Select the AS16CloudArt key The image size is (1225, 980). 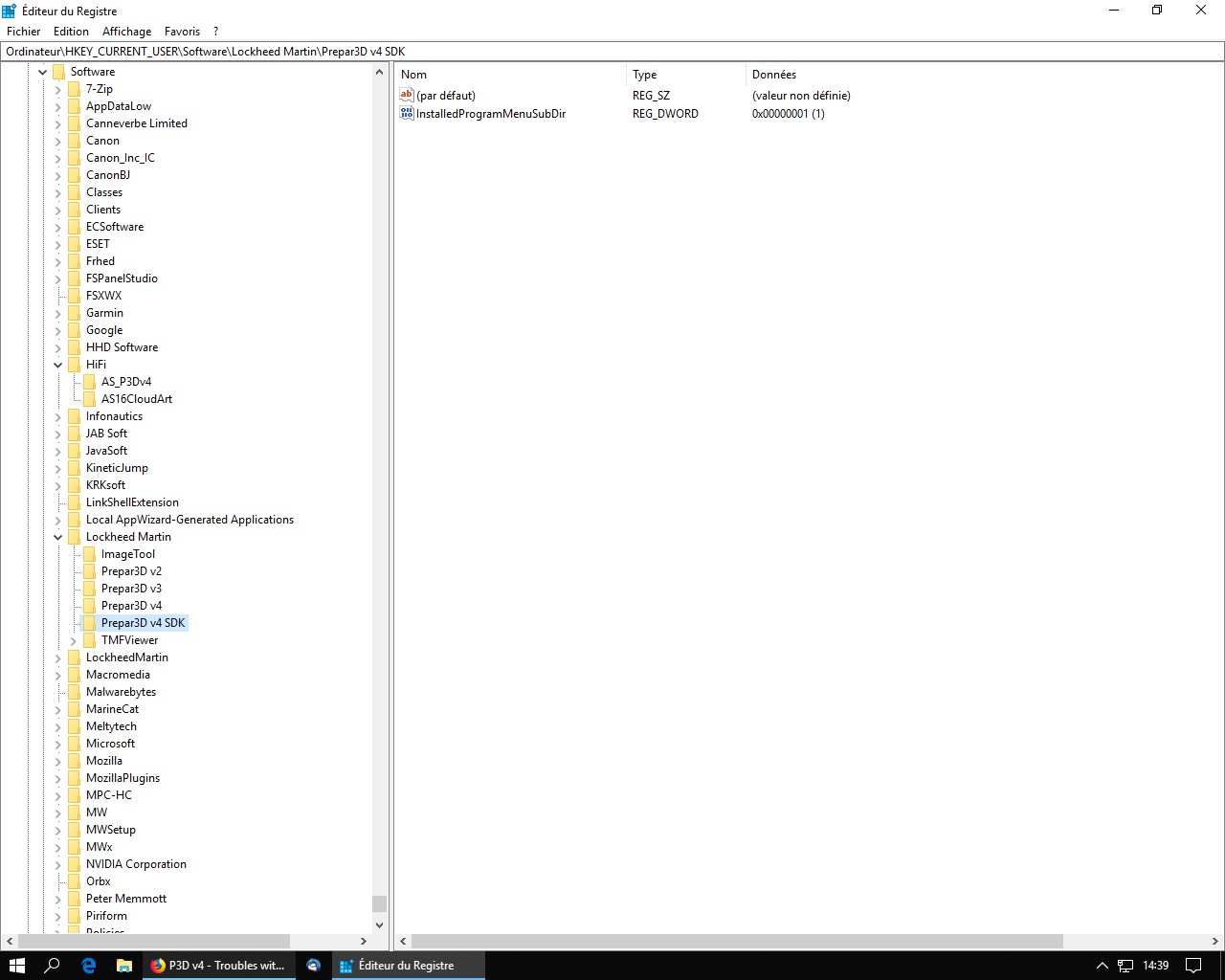137,399
